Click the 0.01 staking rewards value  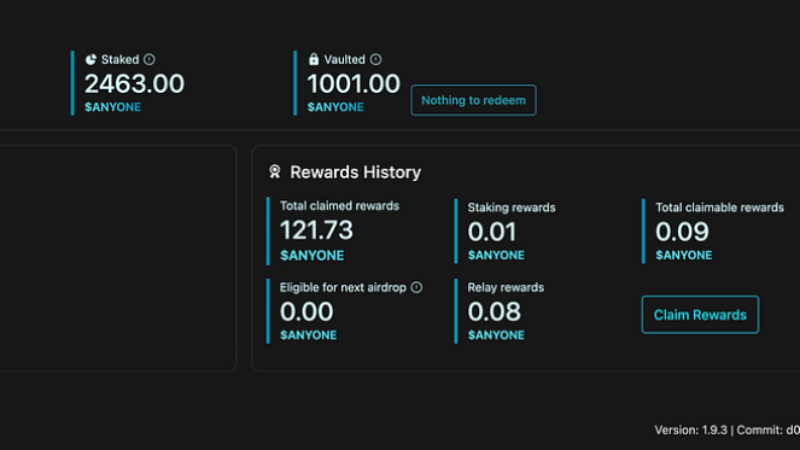coord(492,232)
